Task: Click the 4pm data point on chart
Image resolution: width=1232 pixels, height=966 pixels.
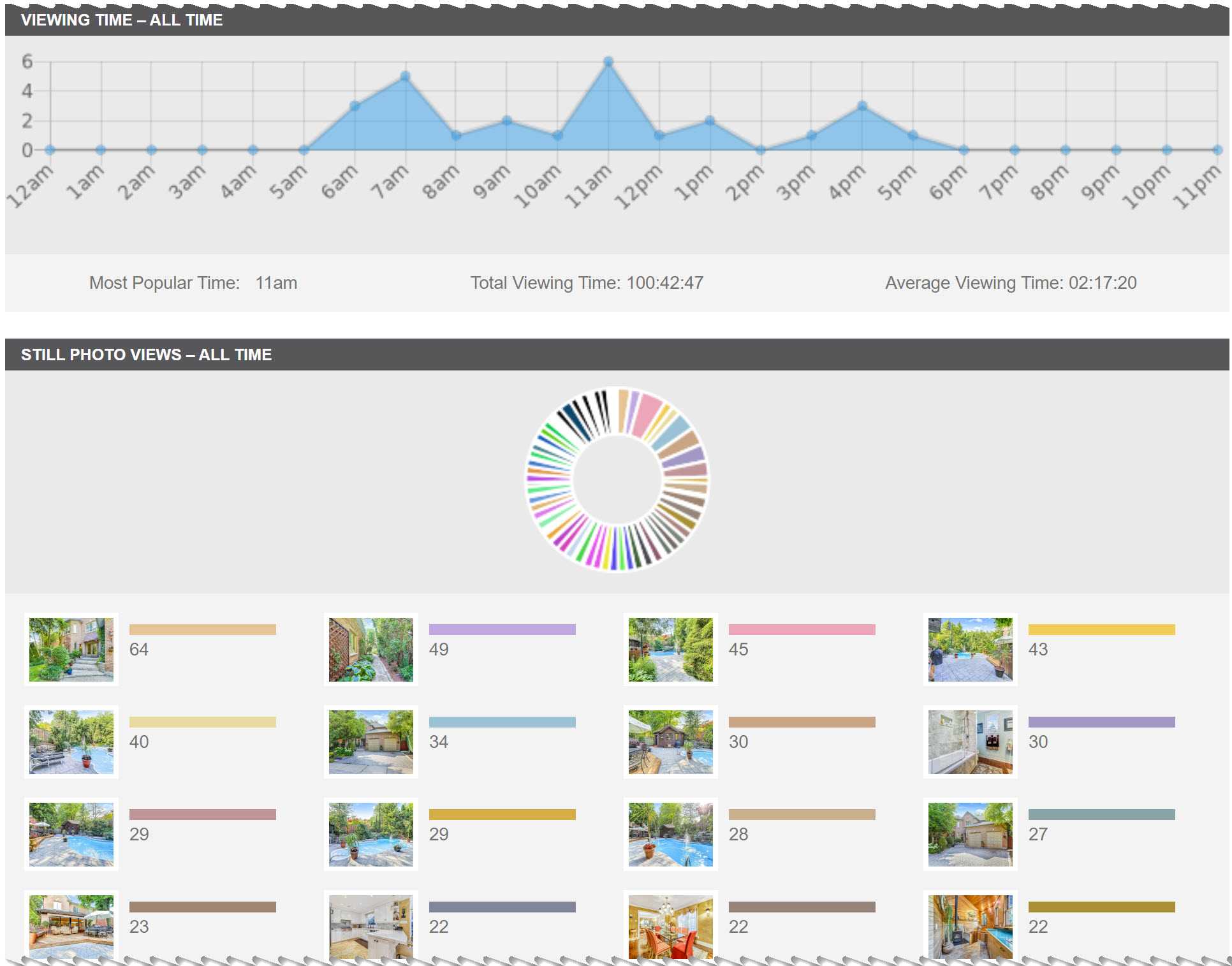Action: pos(862,106)
